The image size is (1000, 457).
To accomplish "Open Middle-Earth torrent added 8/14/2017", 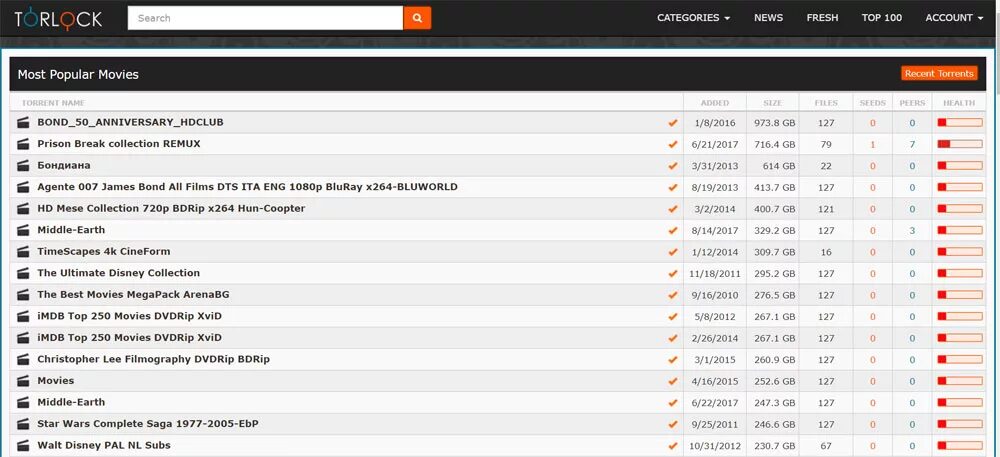I will point(71,230).
